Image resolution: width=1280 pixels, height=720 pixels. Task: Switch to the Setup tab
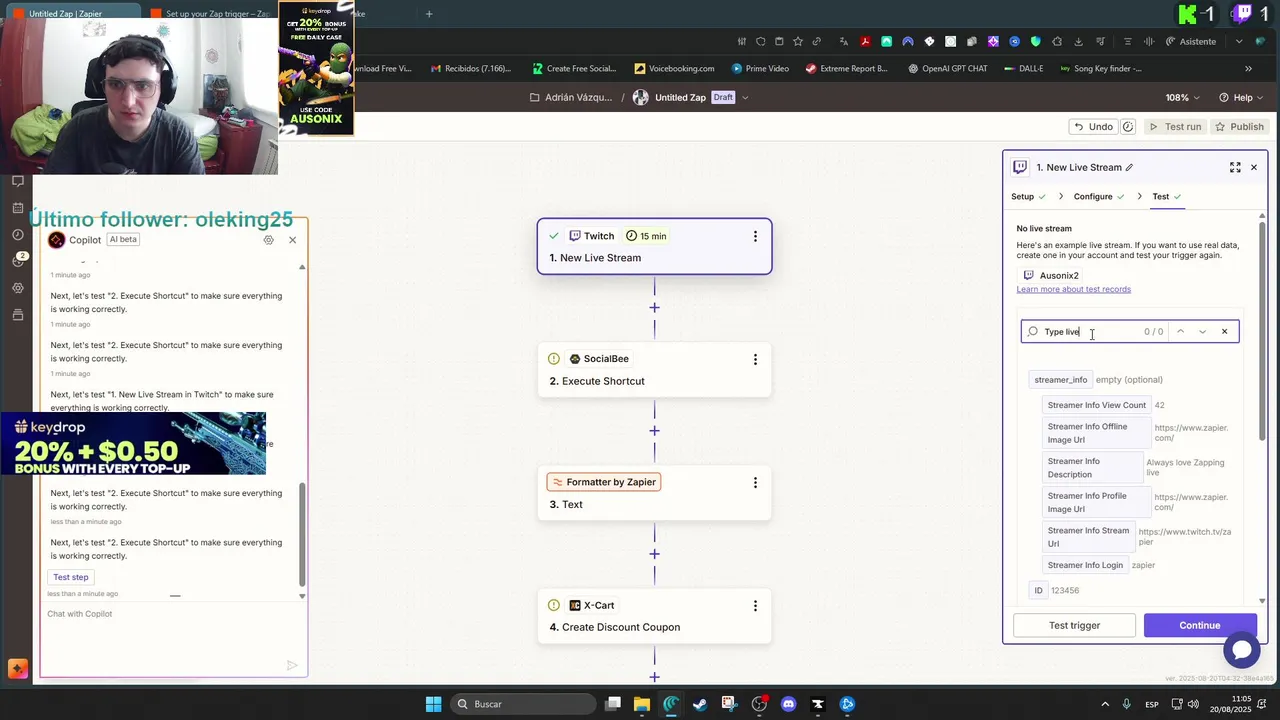coord(1028,196)
